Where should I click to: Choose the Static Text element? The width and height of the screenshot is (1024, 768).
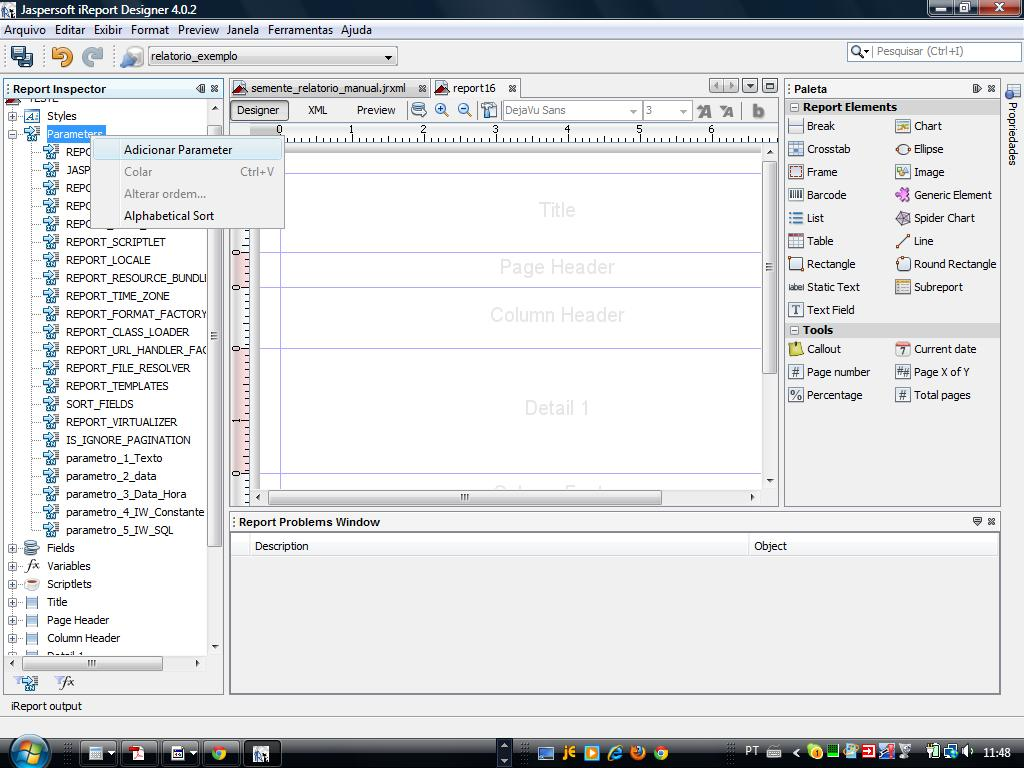click(824, 287)
